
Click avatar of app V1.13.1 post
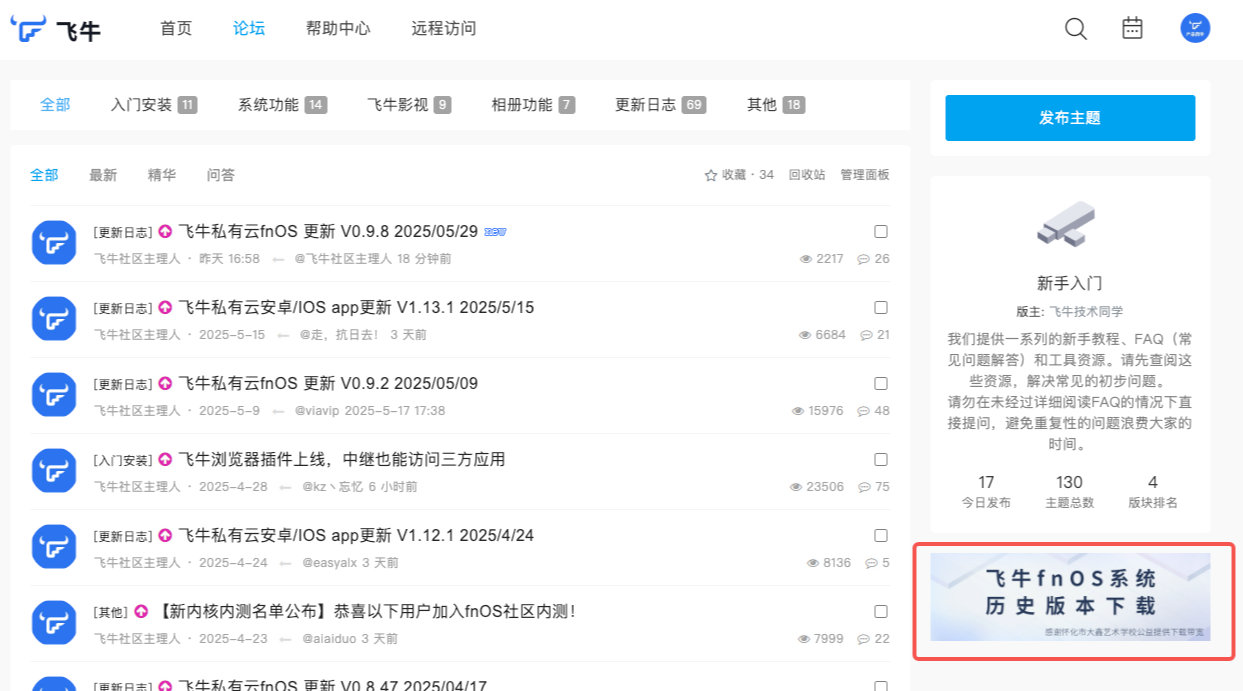tap(54, 319)
